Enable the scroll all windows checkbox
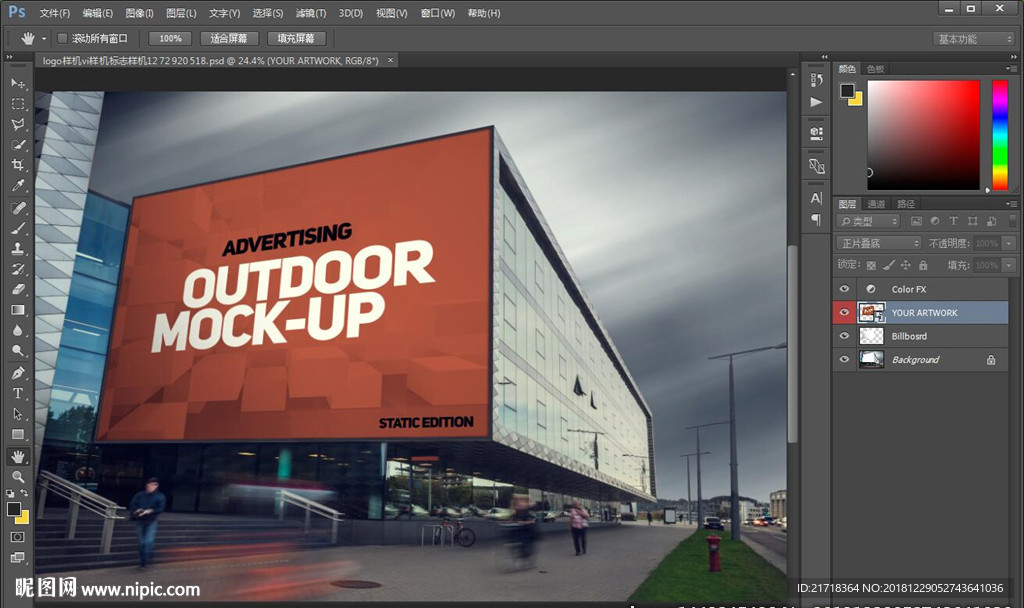 point(62,38)
